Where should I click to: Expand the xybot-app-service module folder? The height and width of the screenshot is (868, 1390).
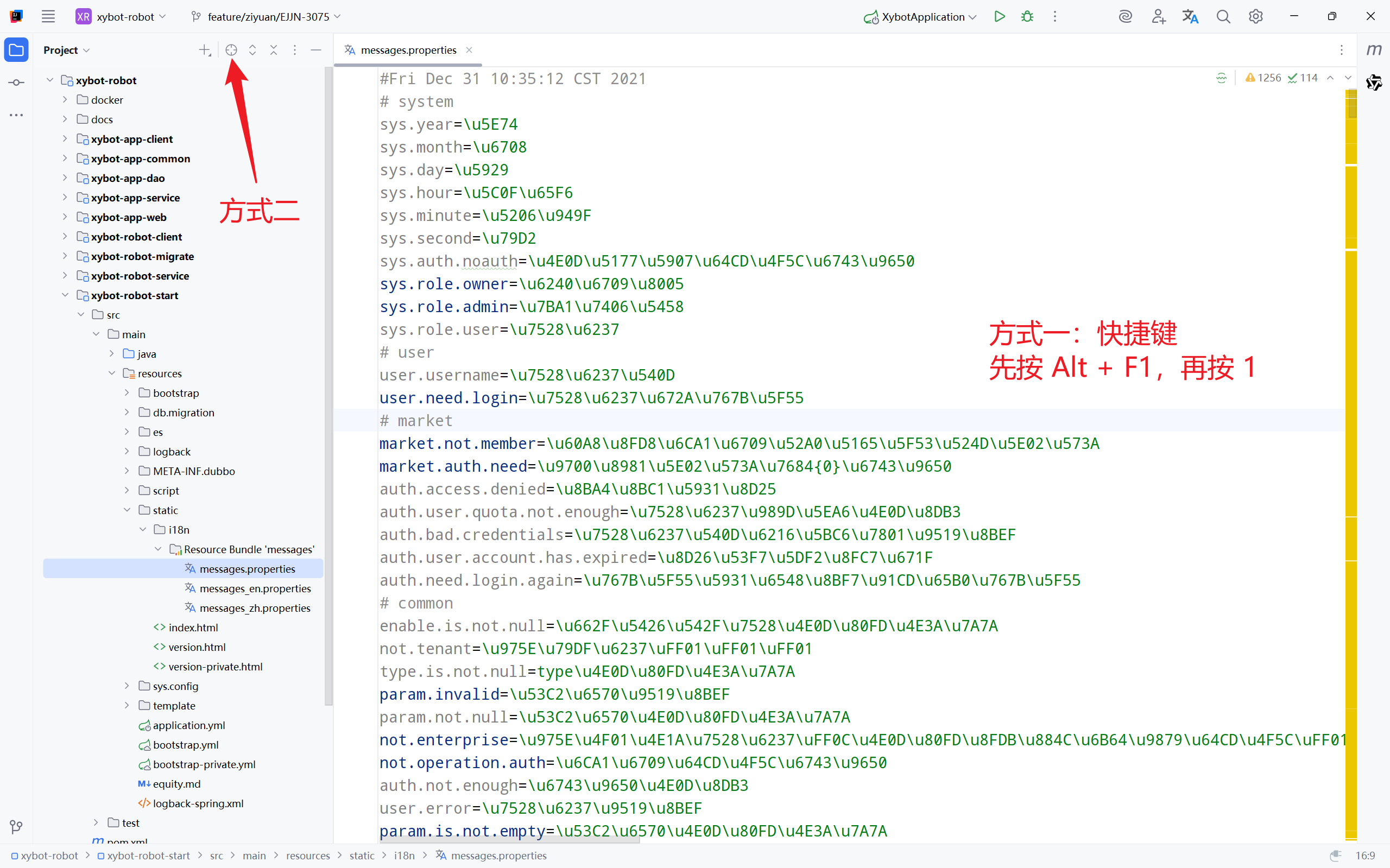coord(65,198)
